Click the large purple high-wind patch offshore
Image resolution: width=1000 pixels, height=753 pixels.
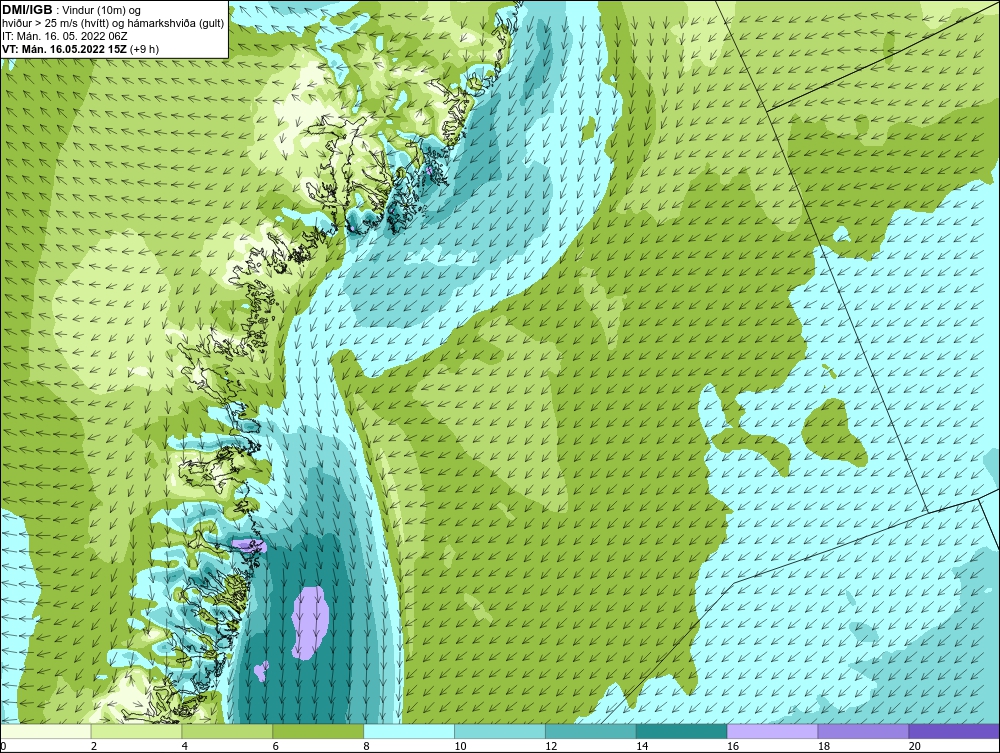pyautogui.click(x=311, y=623)
